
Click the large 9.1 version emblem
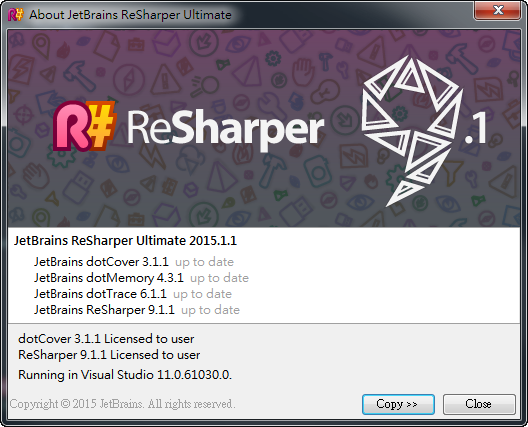[x=423, y=131]
